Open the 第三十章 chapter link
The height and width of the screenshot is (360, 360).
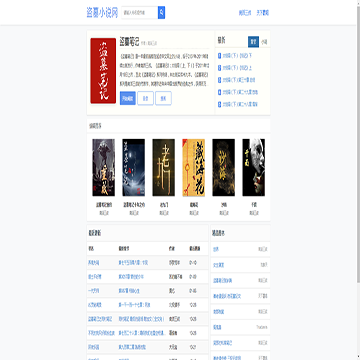239,80
